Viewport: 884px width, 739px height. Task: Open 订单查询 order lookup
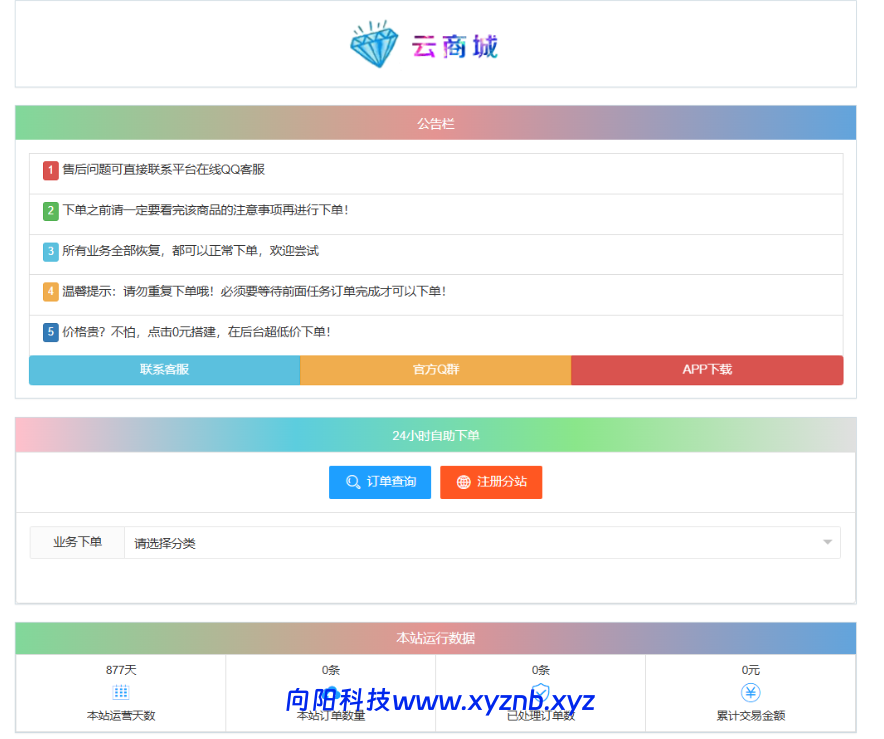380,482
